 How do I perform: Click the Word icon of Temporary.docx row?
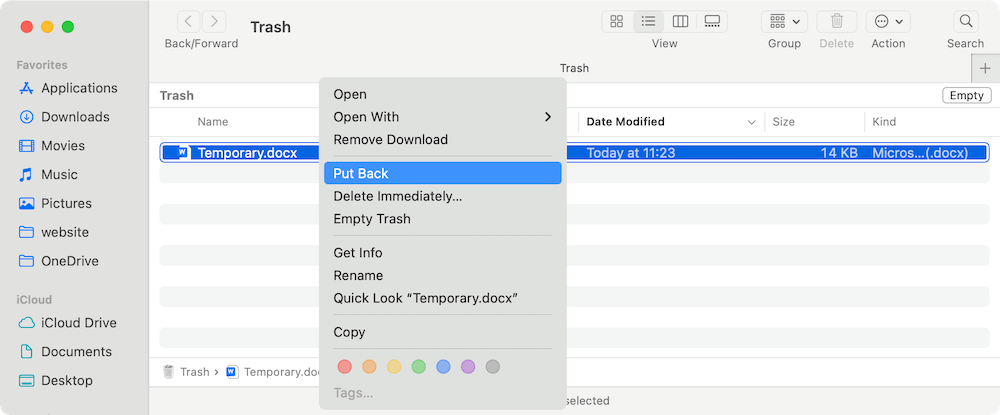[184, 152]
